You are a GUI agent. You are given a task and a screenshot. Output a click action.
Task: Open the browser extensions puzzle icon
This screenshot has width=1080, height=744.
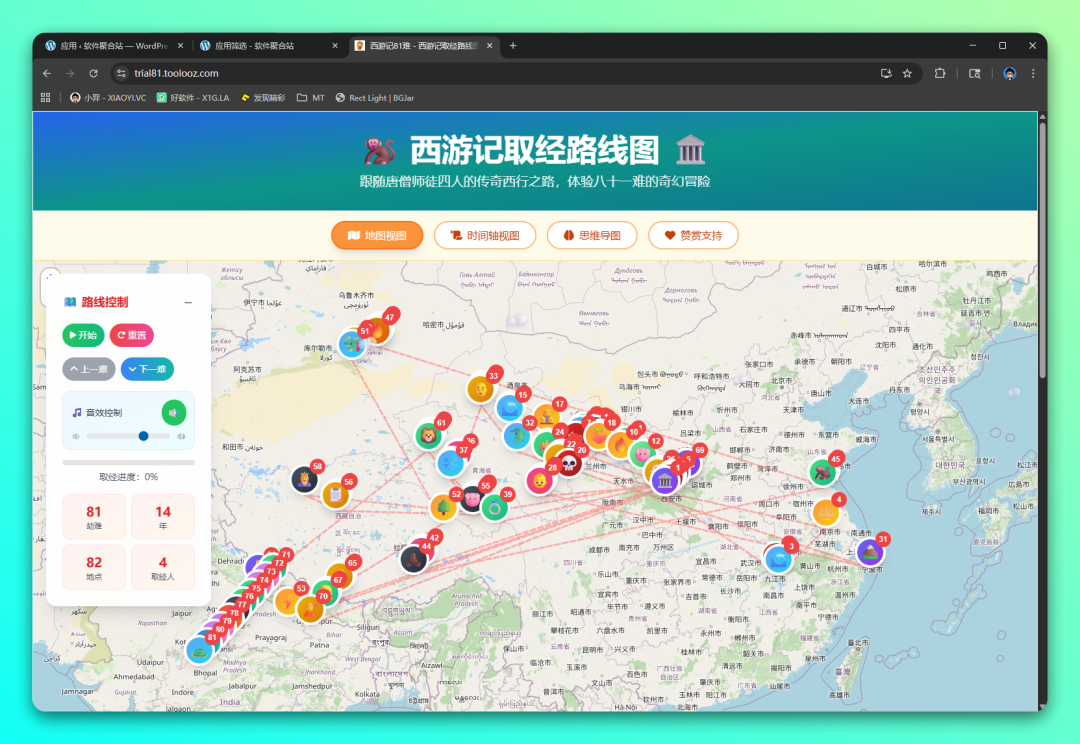[x=940, y=73]
